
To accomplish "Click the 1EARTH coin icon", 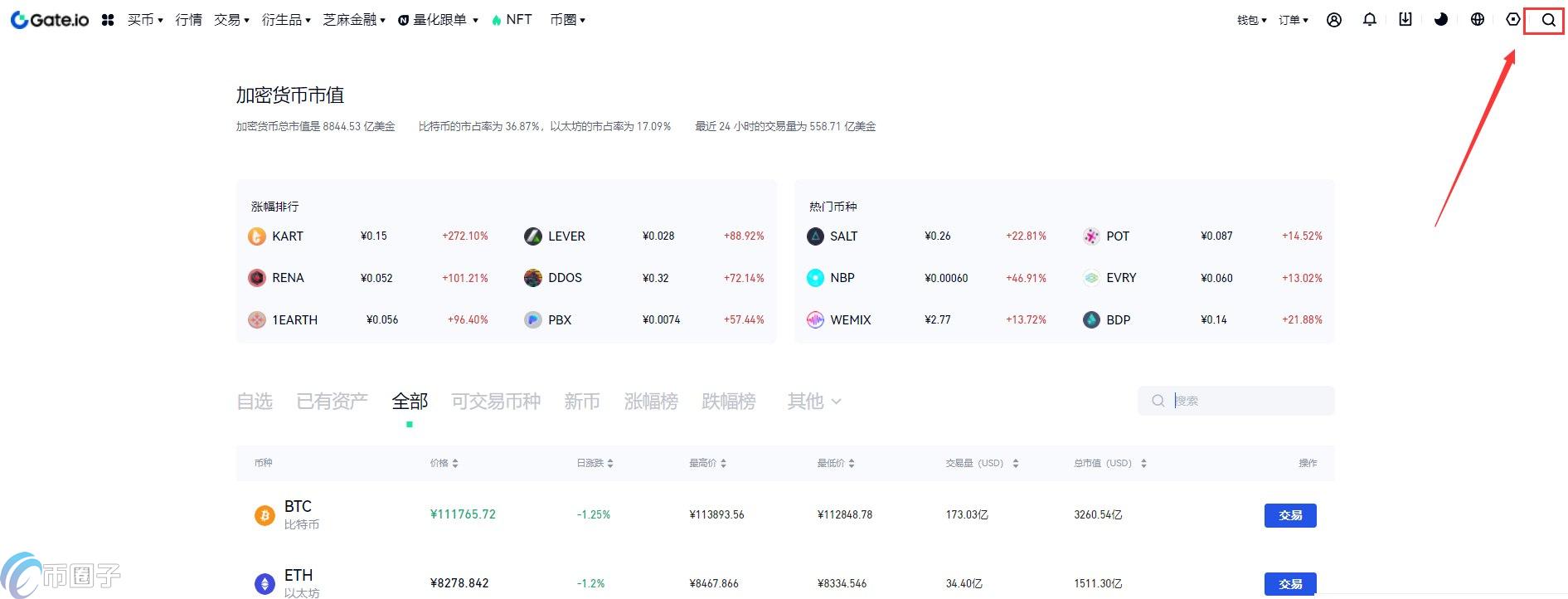I will pos(257,319).
